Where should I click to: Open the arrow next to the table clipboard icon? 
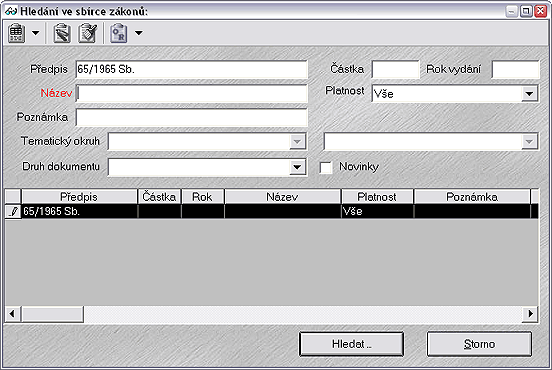[36, 33]
